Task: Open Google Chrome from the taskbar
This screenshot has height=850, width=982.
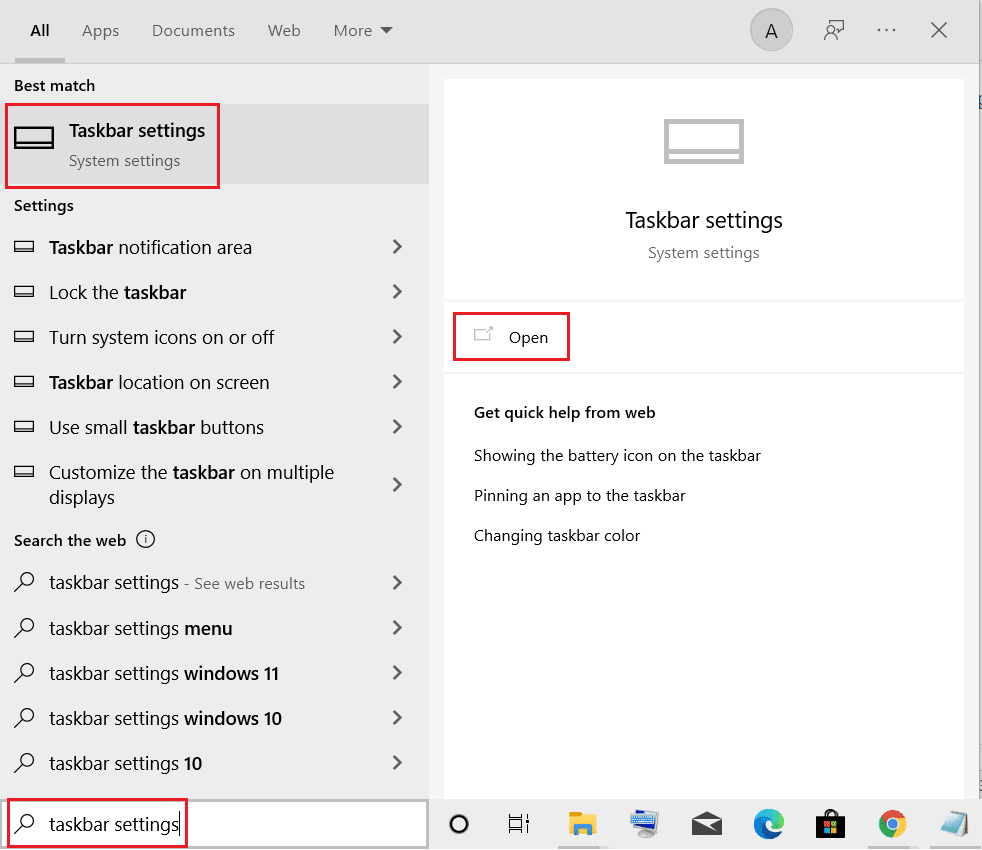Action: coord(892,824)
